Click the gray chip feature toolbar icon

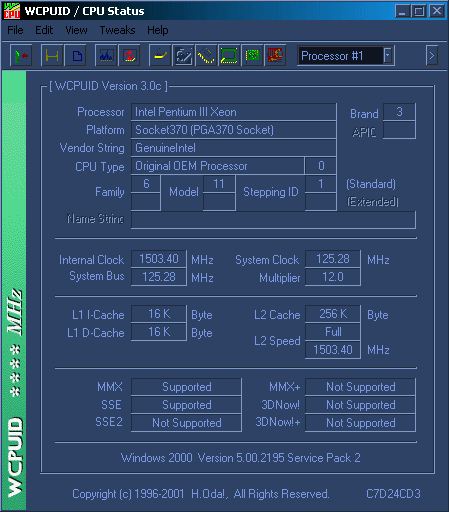point(183,55)
